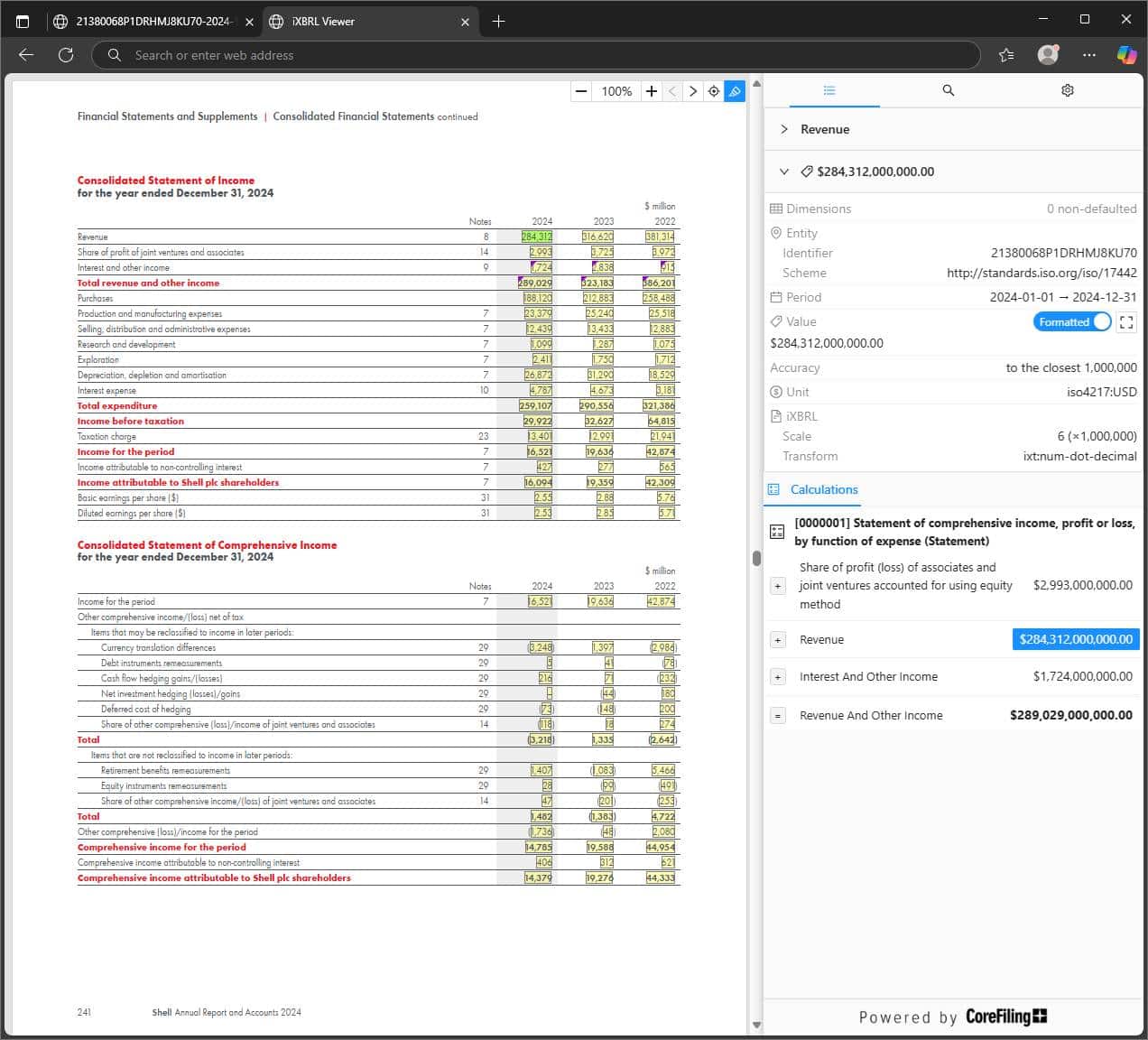Click the $289,029,000,000.00 total value
This screenshot has height=1040, width=1148.
[x=1071, y=715]
